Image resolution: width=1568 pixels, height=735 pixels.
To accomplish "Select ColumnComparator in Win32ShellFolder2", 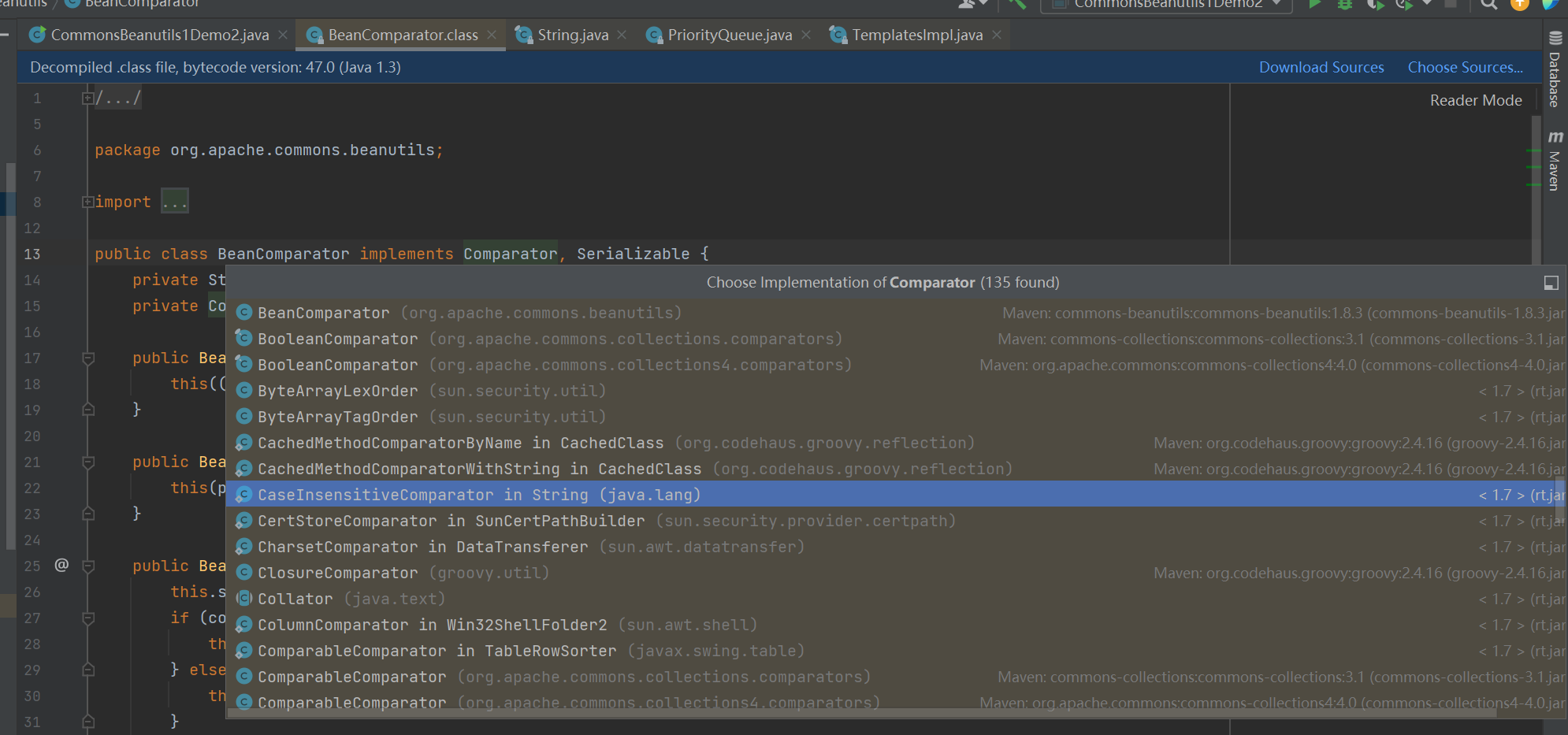I will 896,625.
